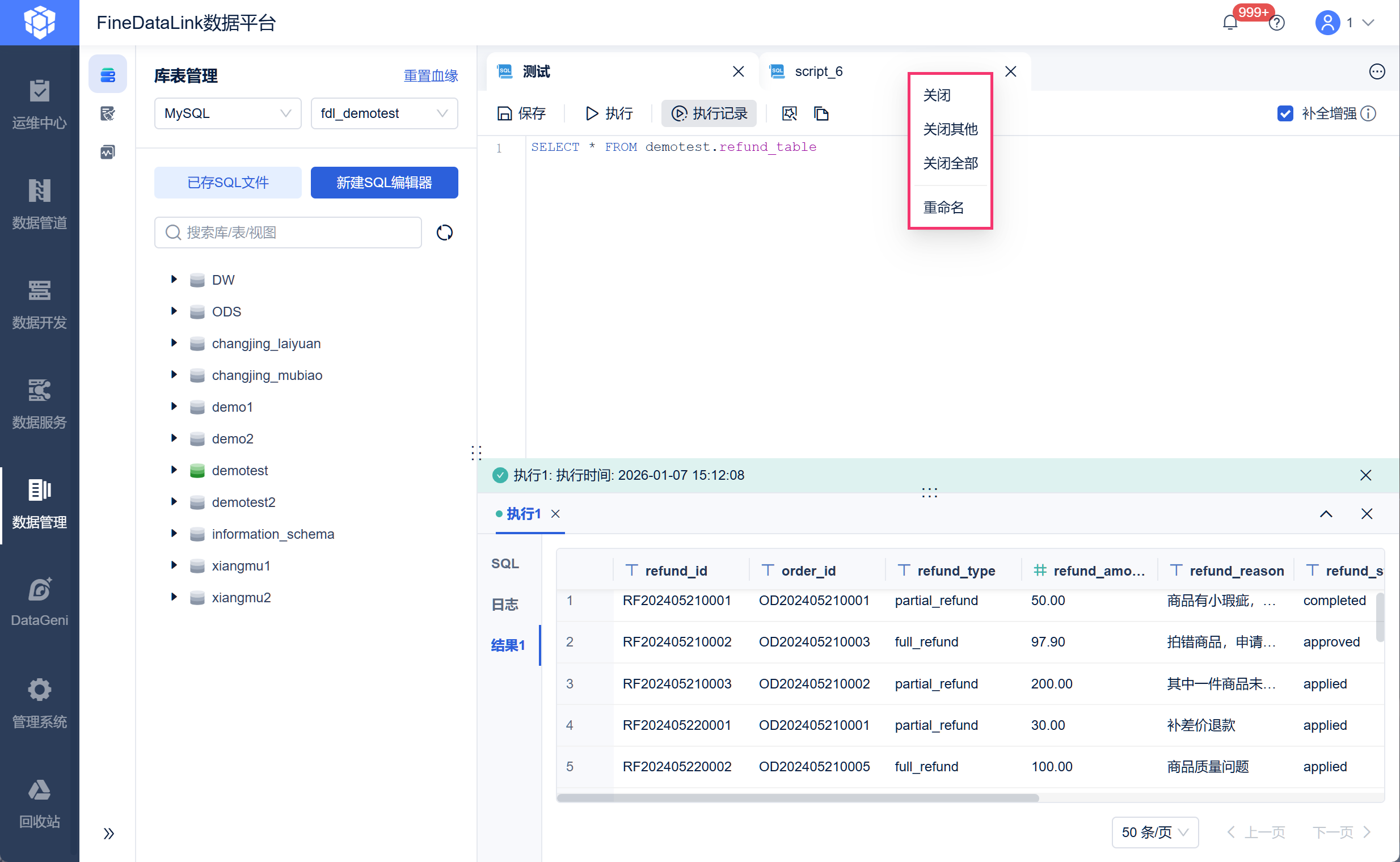Screen dimensions: 1400x862
Task: Expand the demotest database tree node
Action: 174,470
